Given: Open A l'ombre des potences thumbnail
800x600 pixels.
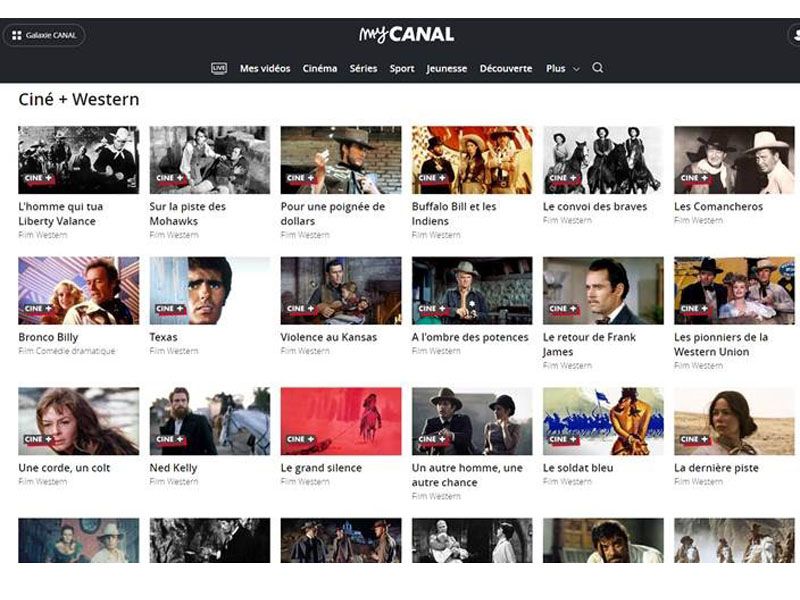Looking at the screenshot, I should click(x=472, y=291).
